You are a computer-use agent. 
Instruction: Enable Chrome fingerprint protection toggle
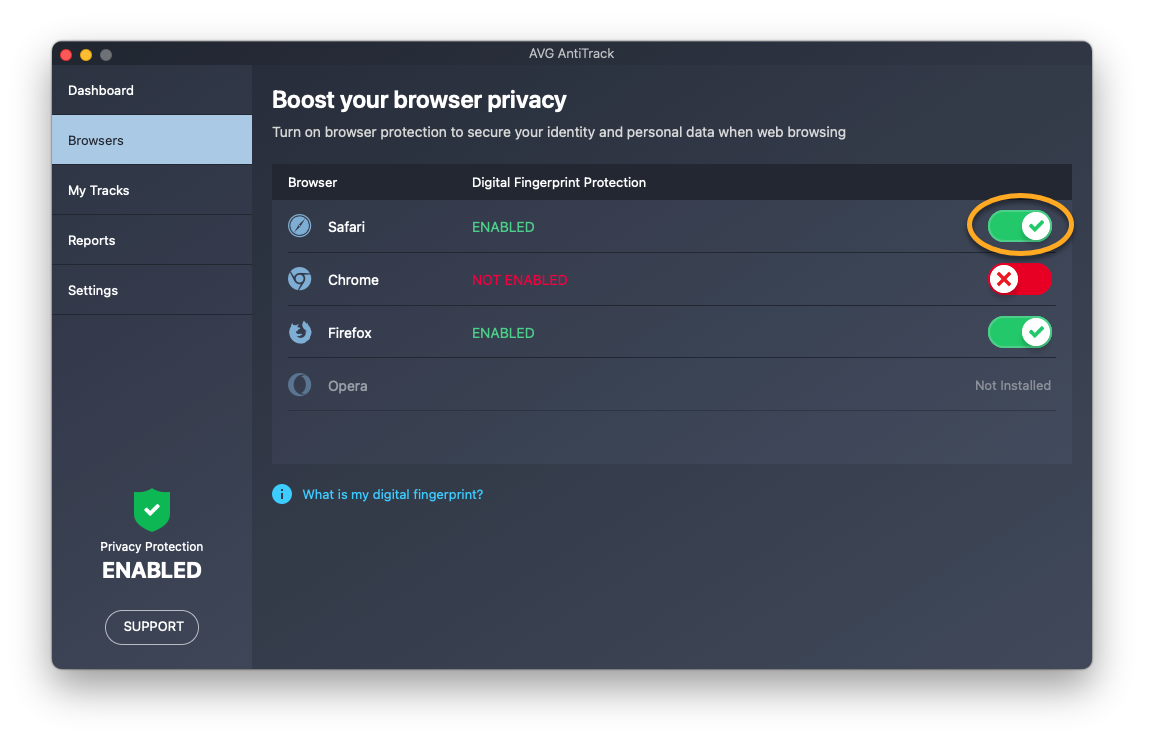(1019, 280)
